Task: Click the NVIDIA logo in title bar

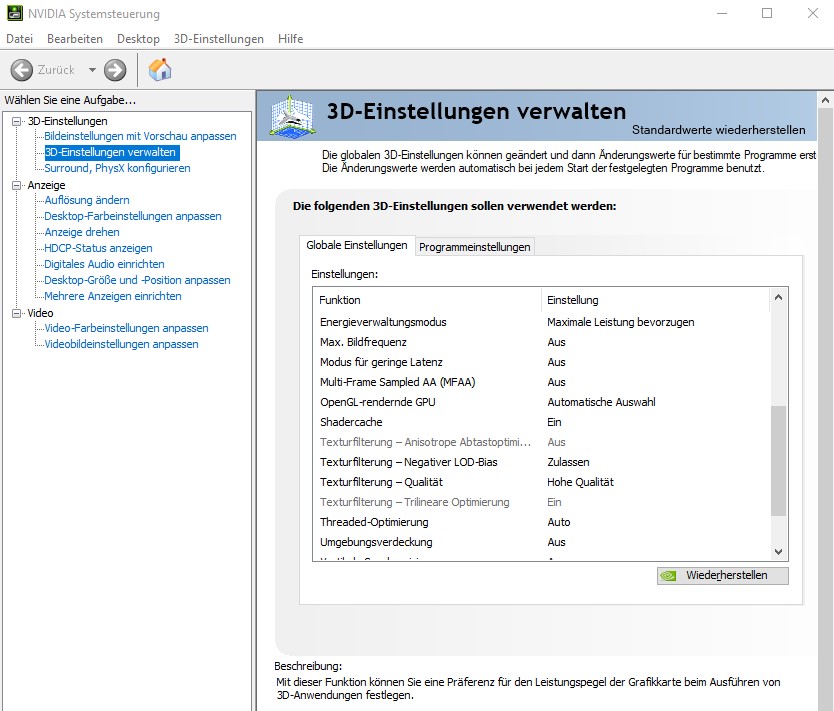Action: 13,14
